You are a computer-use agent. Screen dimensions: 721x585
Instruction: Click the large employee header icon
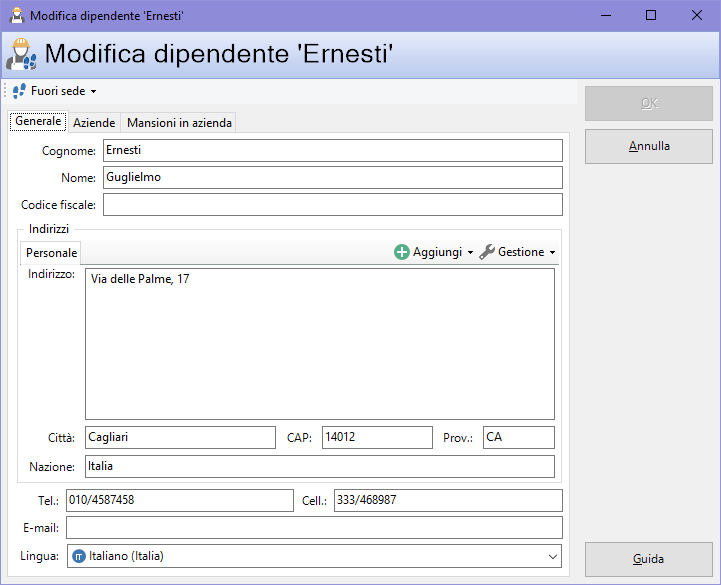pyautogui.click(x=22, y=55)
